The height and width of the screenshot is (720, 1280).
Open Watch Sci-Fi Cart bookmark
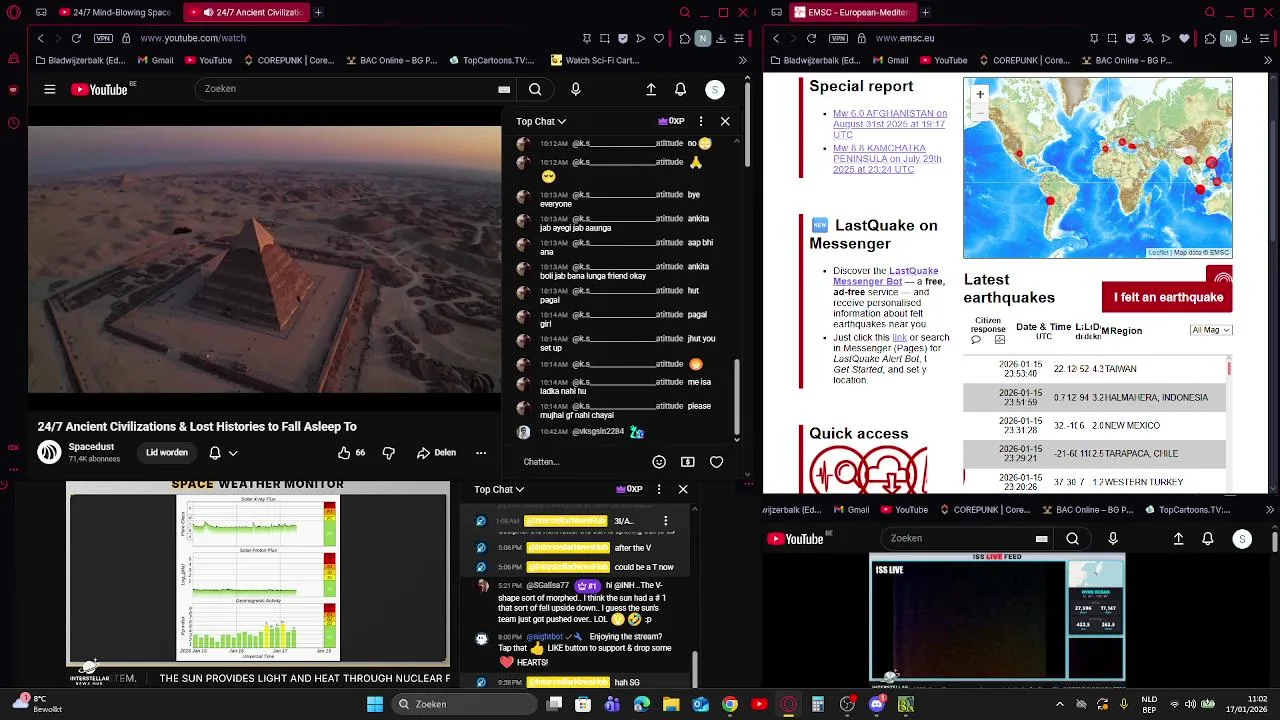(x=595, y=60)
